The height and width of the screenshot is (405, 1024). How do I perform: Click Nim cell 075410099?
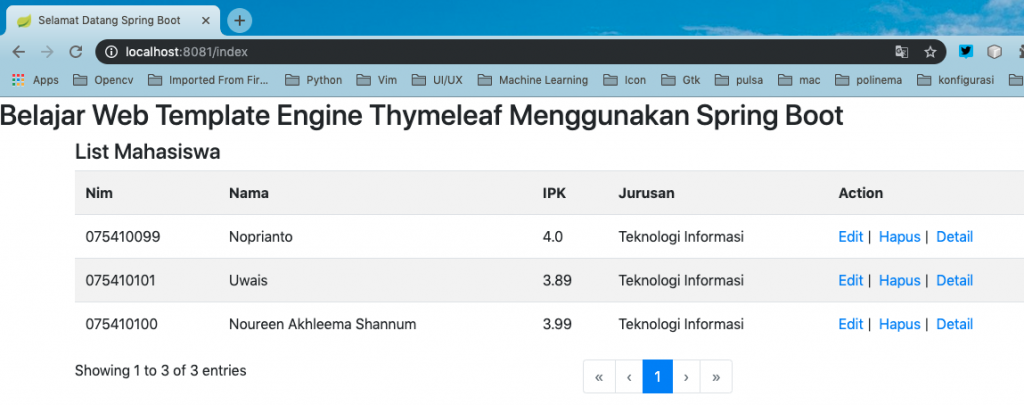[x=123, y=237]
